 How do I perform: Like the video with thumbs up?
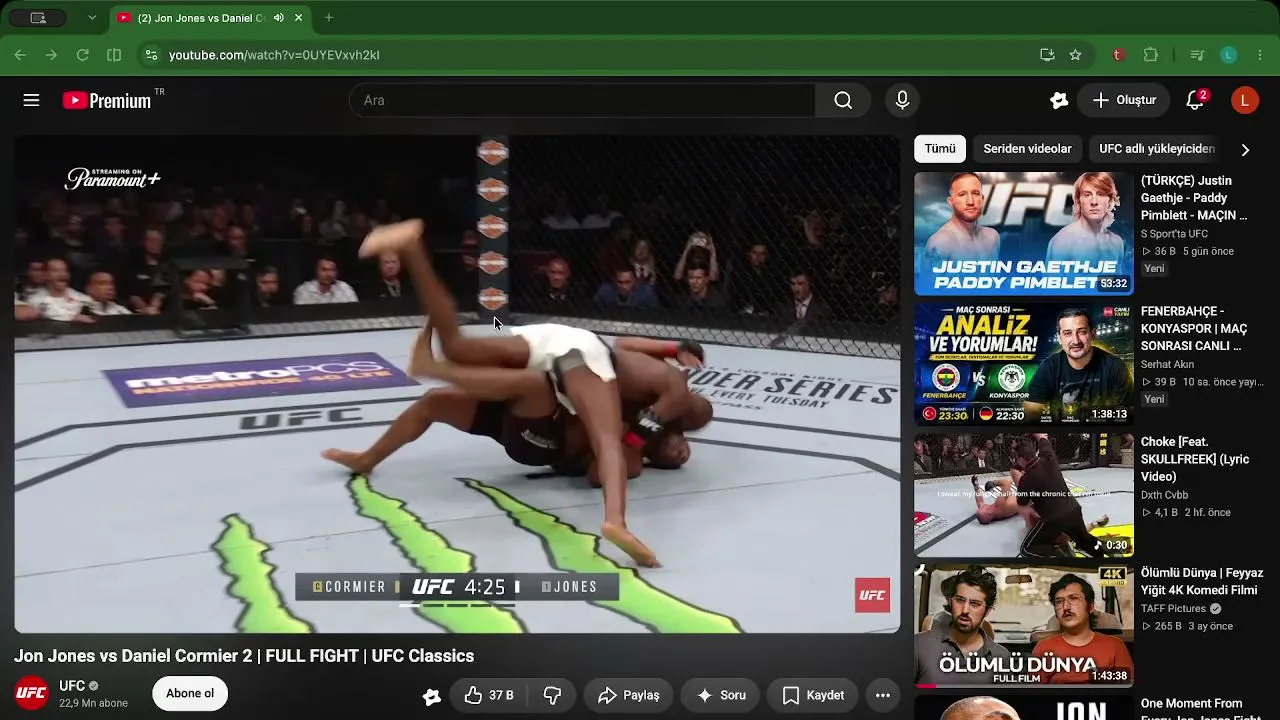pyautogui.click(x=489, y=695)
